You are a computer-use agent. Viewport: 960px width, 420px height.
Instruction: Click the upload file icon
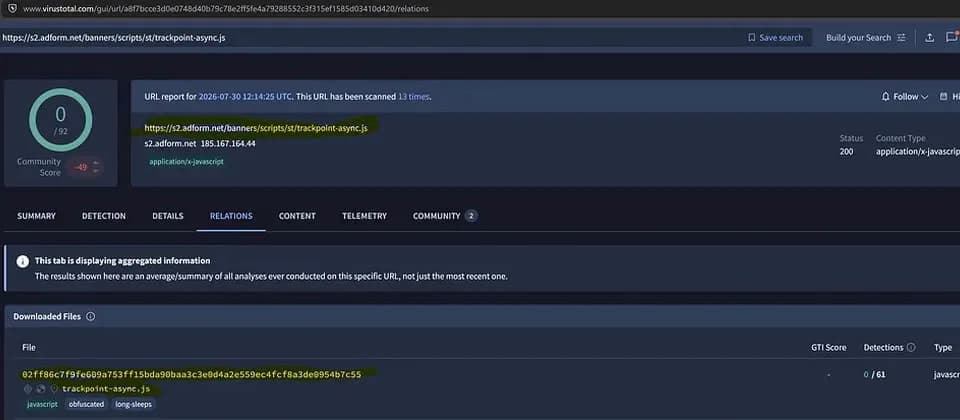tap(929, 38)
